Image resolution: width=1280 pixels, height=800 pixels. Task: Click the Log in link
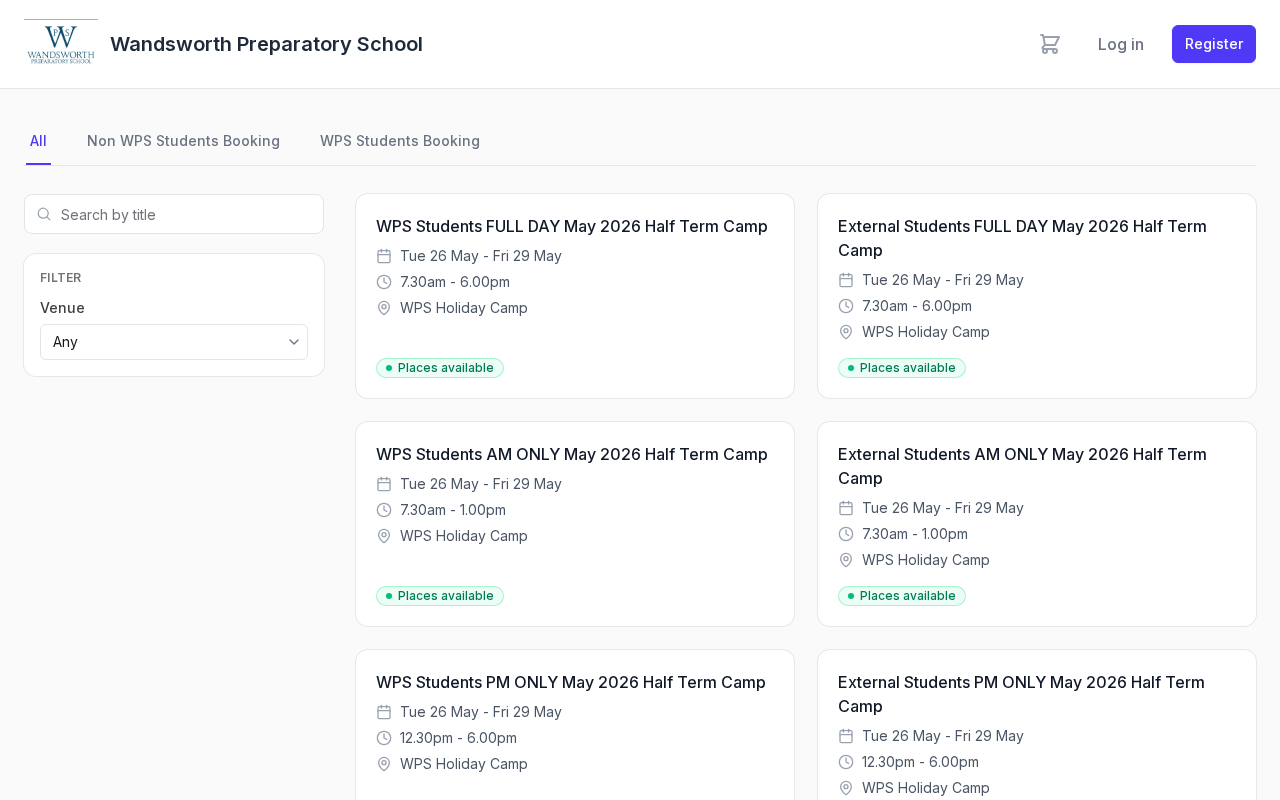tap(1121, 44)
